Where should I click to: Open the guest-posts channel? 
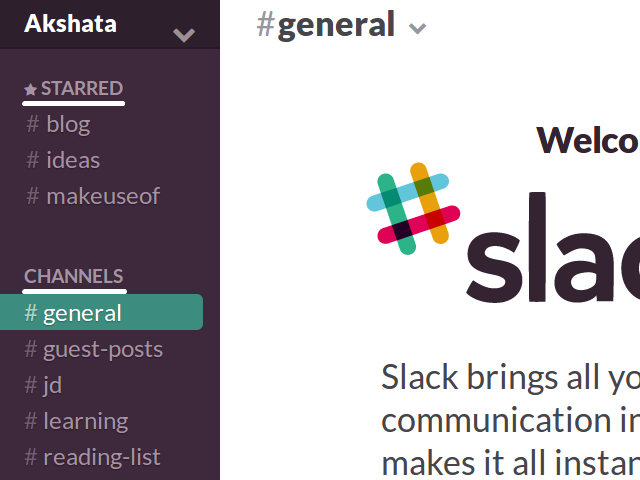tap(102, 349)
